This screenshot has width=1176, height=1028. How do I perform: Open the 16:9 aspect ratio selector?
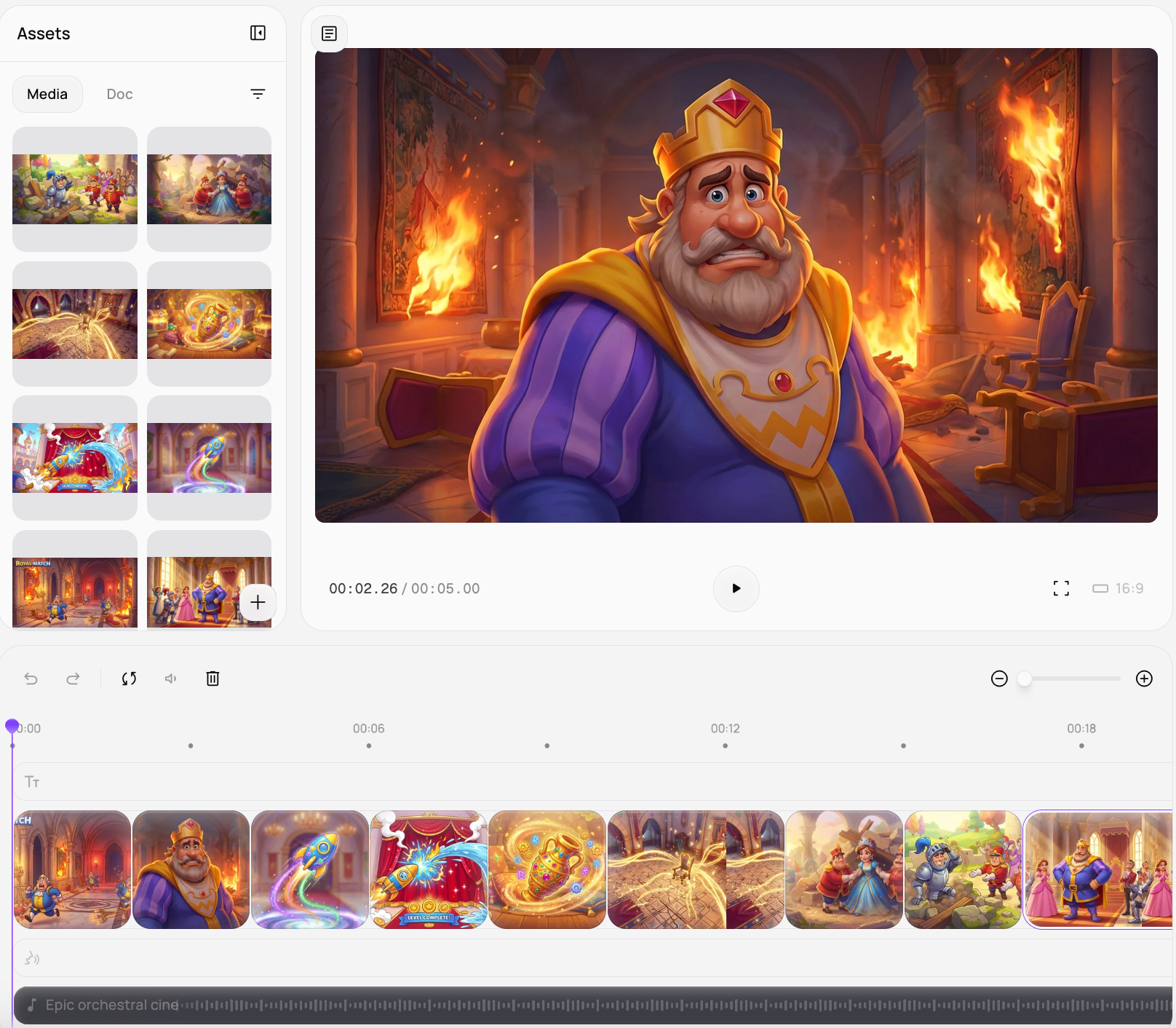pyautogui.click(x=1118, y=588)
